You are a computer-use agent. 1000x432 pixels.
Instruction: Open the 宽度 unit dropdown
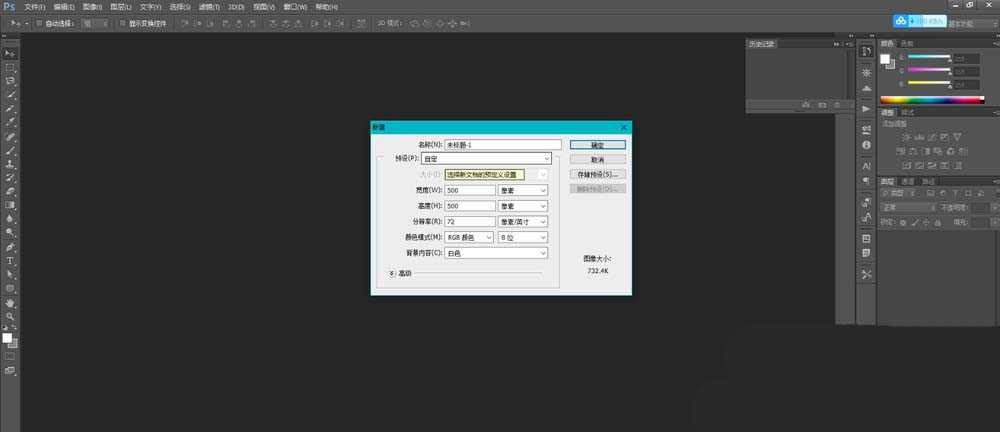click(x=522, y=190)
